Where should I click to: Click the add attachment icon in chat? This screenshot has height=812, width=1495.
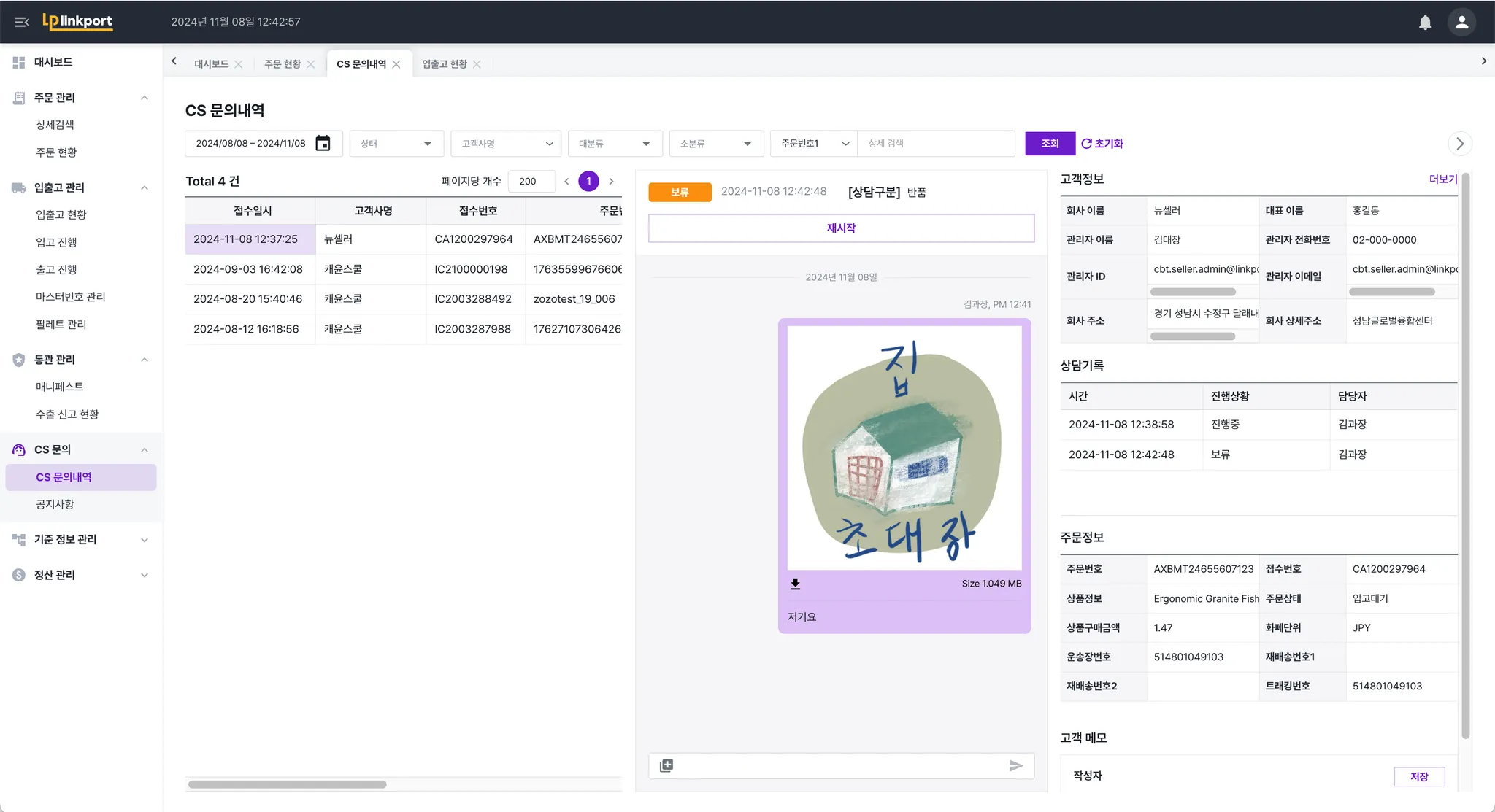666,765
